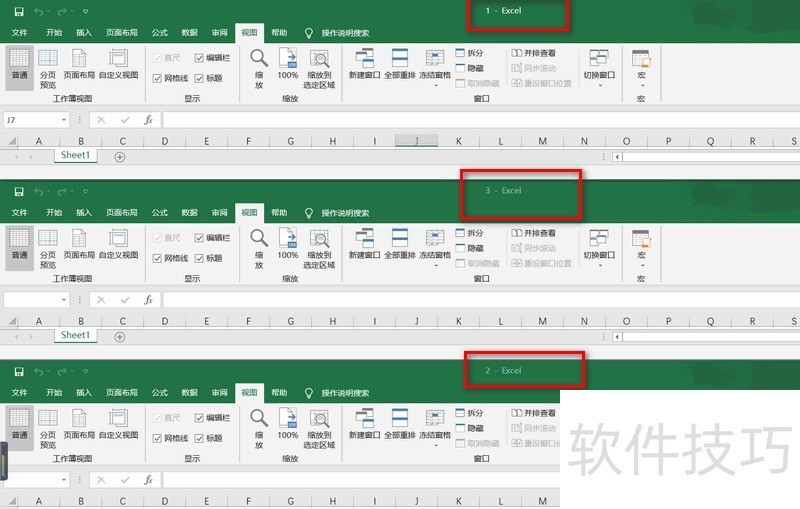This screenshot has width=800, height=509.
Task: Toggle Headings (标题) checkbox in window 1
Action: [199, 79]
